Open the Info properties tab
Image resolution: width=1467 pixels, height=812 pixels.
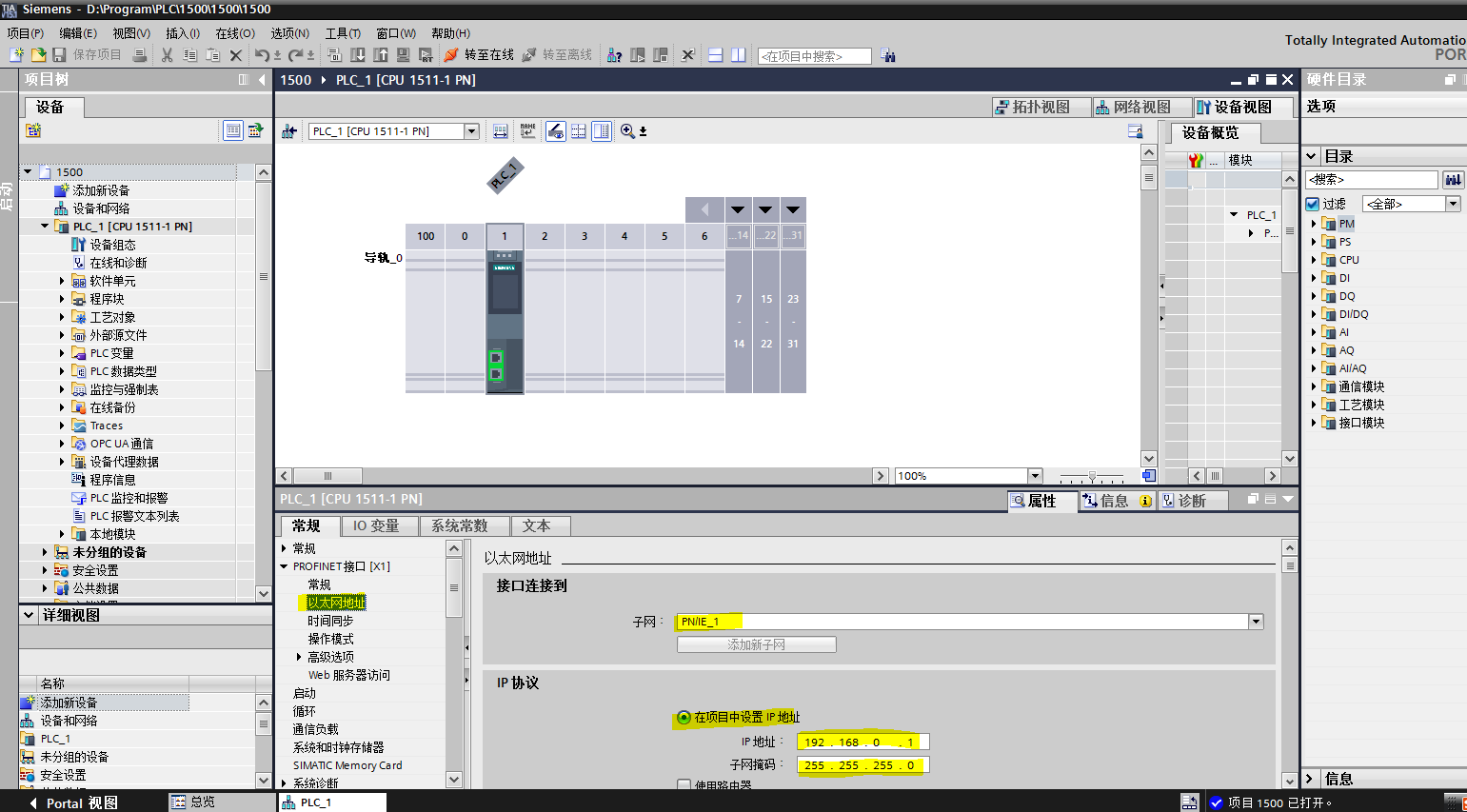tap(1117, 501)
